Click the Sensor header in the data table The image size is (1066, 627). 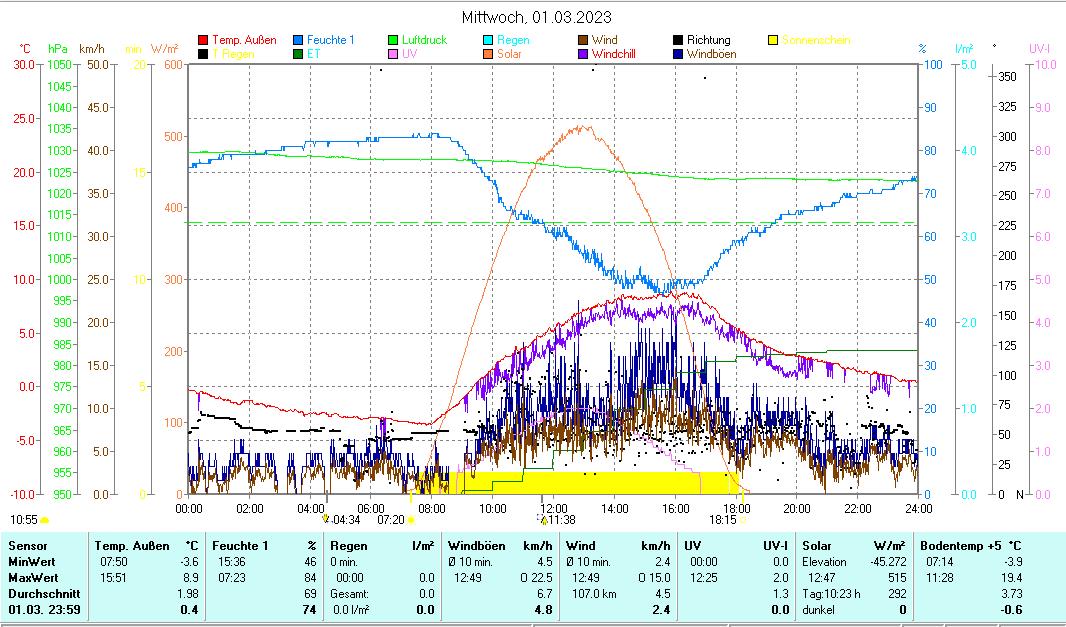click(x=28, y=546)
